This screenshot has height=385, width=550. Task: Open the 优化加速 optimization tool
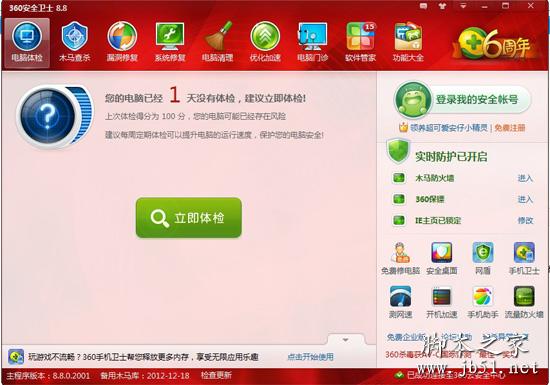265,43
